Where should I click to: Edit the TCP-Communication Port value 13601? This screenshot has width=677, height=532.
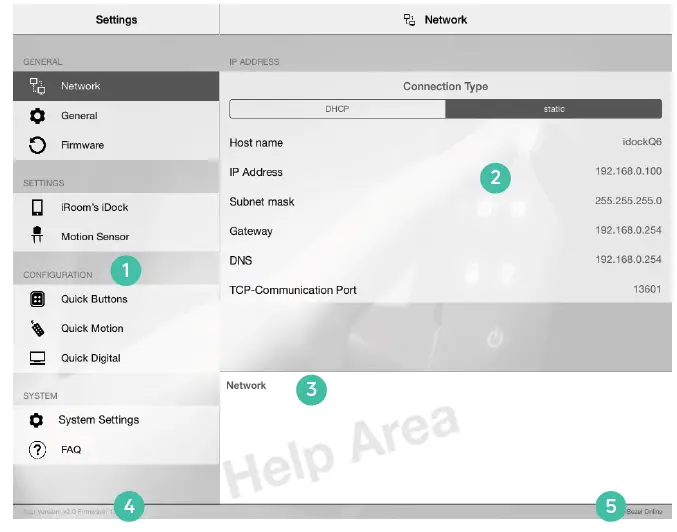647,289
